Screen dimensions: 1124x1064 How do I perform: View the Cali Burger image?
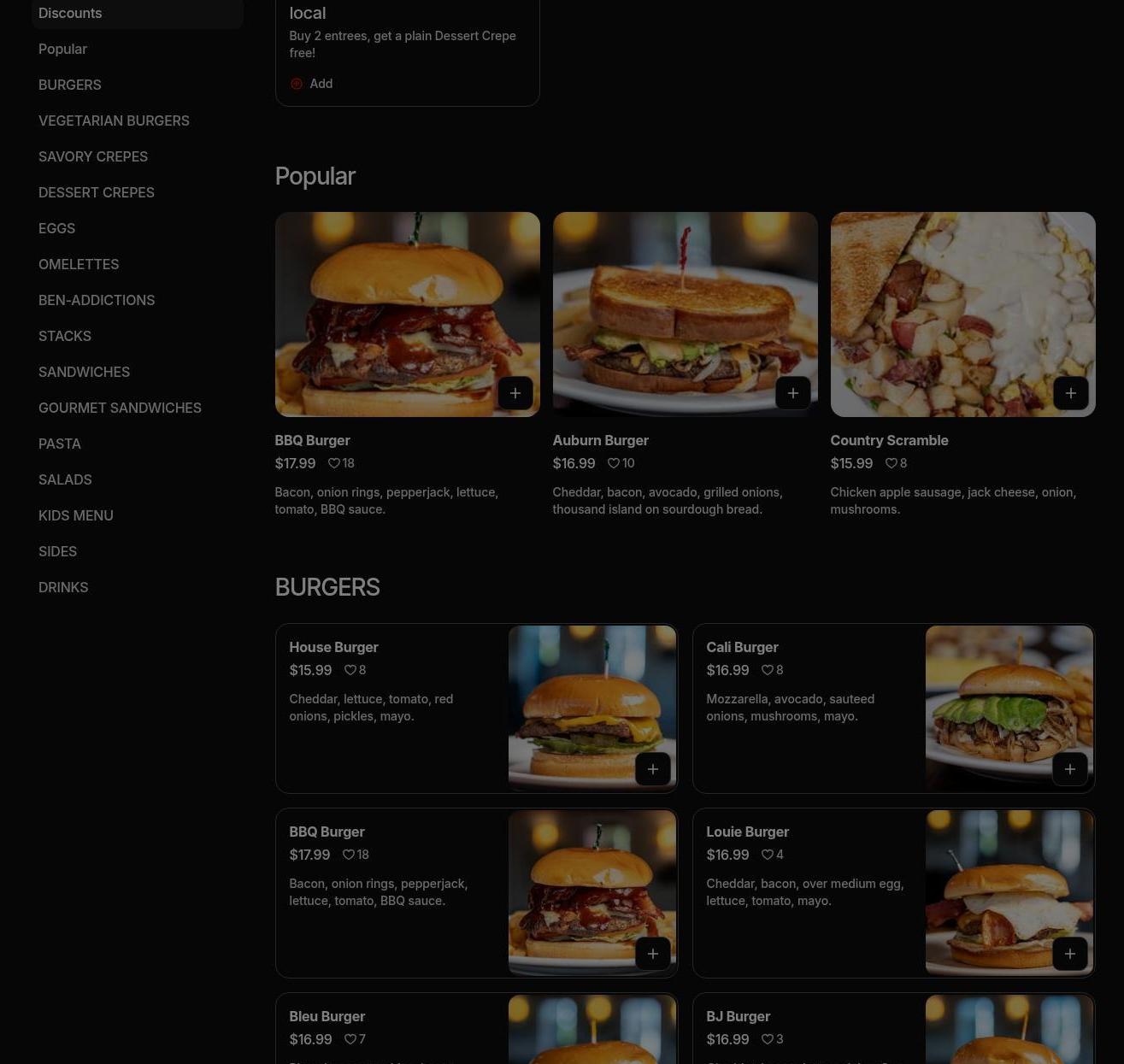[1009, 708]
